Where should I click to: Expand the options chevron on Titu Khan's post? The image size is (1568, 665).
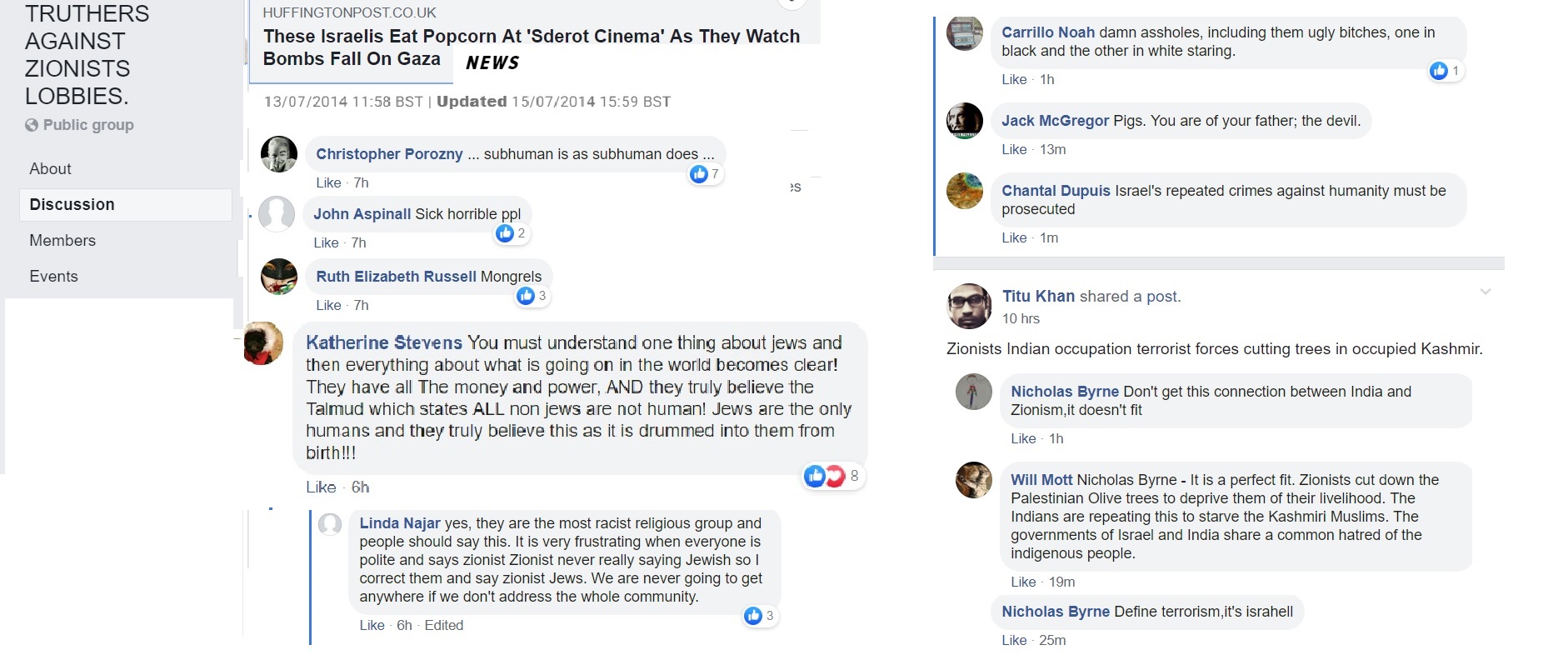tap(1485, 292)
